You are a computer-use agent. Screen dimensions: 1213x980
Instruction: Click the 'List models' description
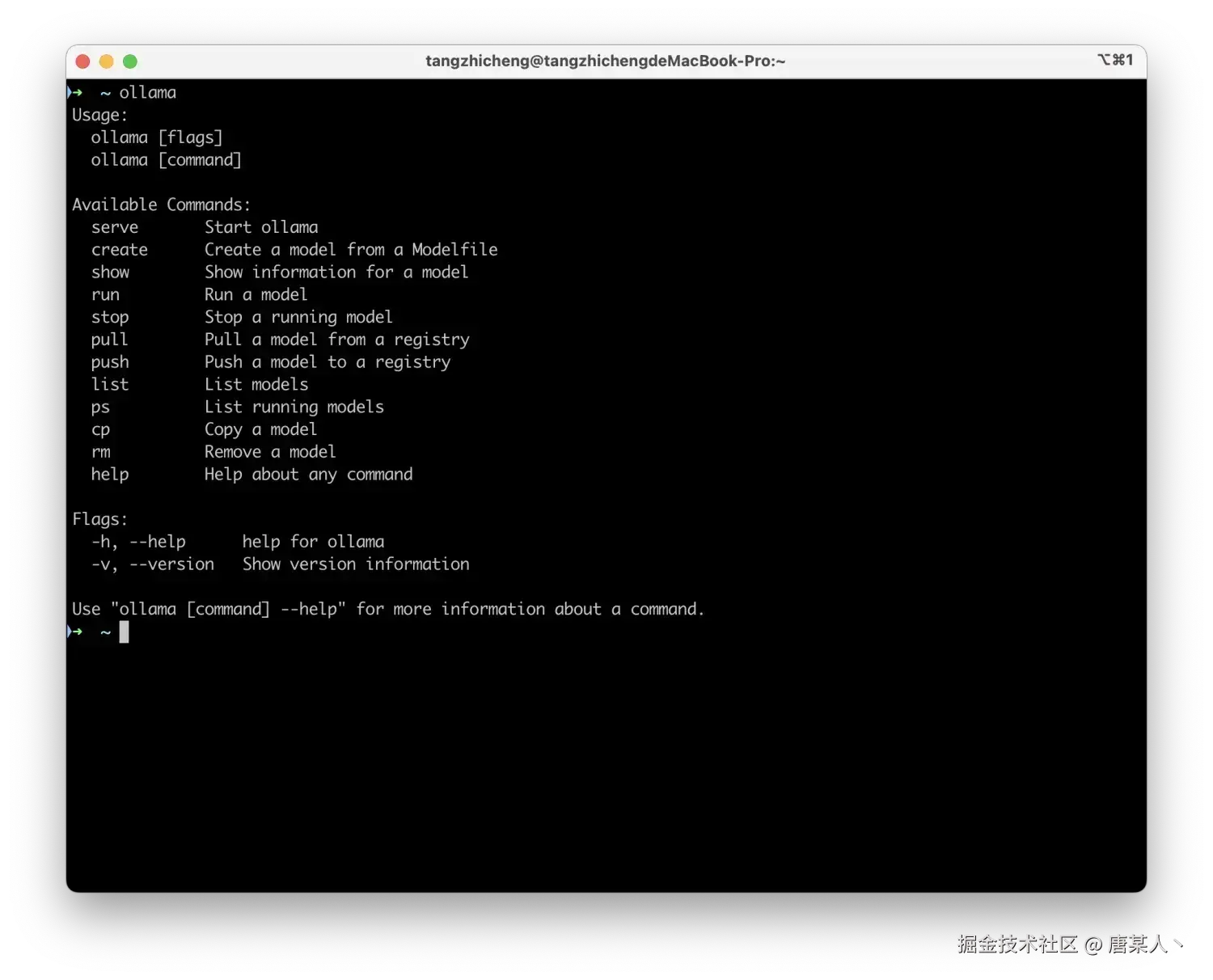[x=256, y=385]
